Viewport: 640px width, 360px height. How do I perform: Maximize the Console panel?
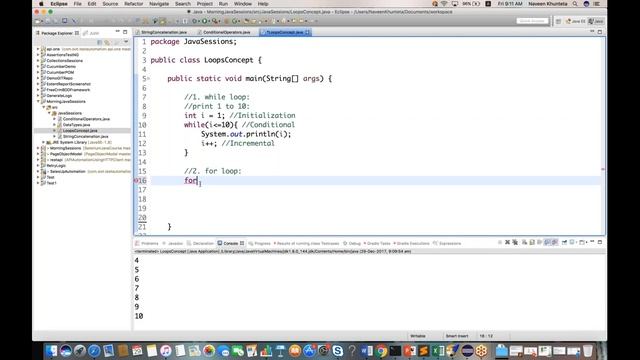pos(600,242)
